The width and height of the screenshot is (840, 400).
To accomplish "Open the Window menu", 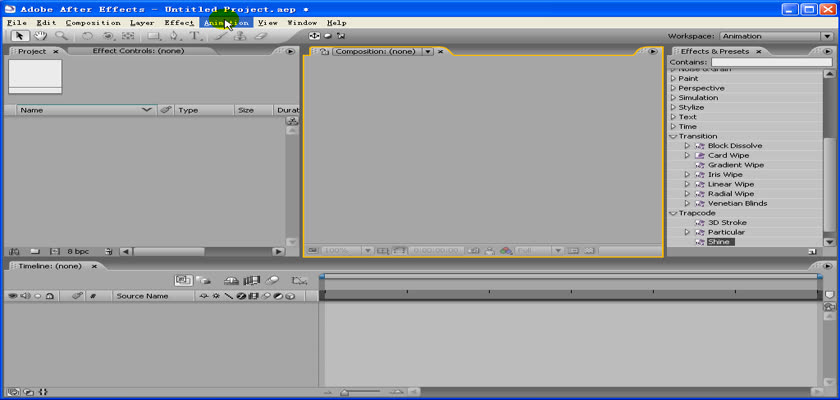I will [303, 23].
